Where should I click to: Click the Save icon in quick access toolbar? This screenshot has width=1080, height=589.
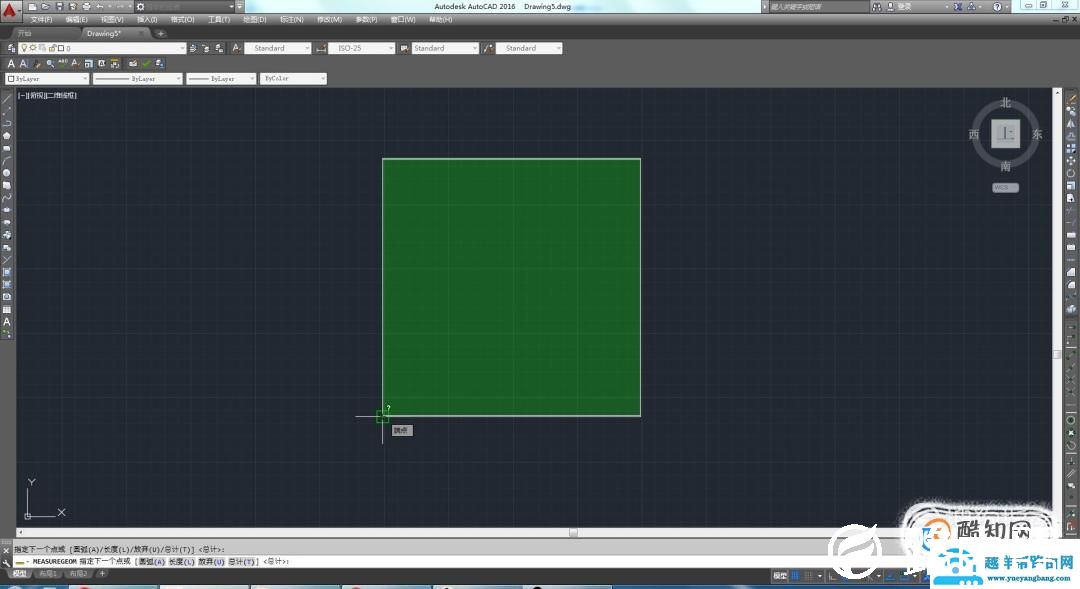click(x=59, y=6)
